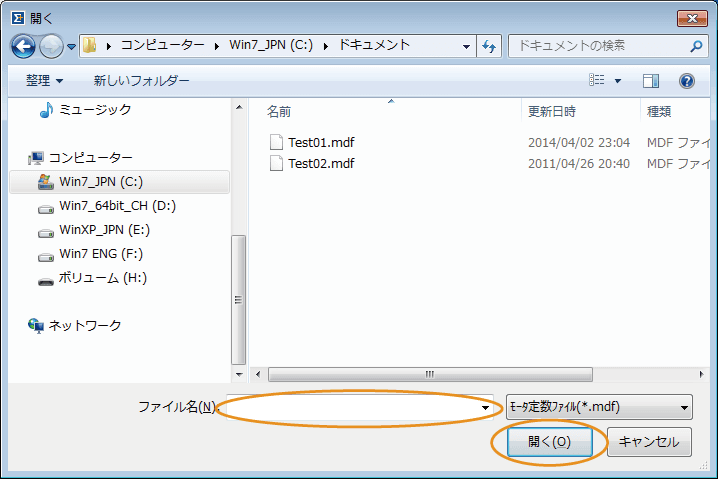
Task: Toggle the preview pane icon
Action: [651, 81]
